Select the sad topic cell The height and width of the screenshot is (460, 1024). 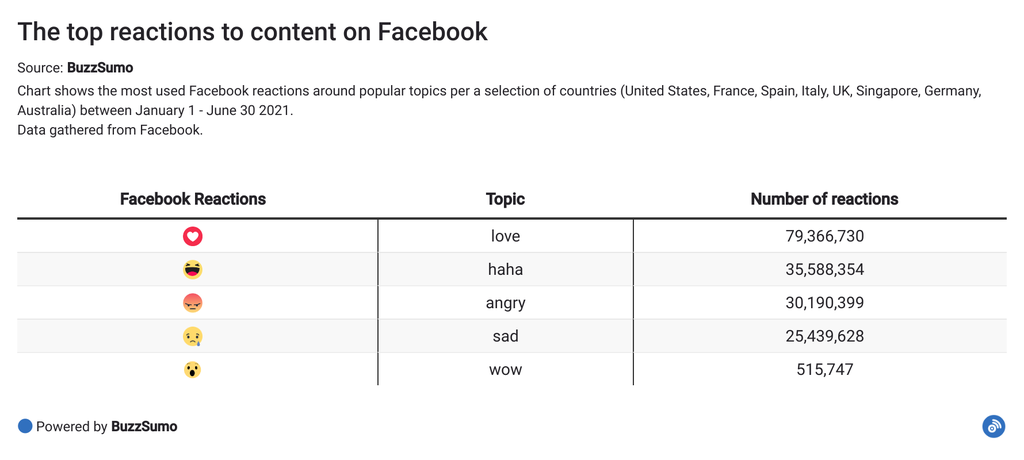click(505, 337)
